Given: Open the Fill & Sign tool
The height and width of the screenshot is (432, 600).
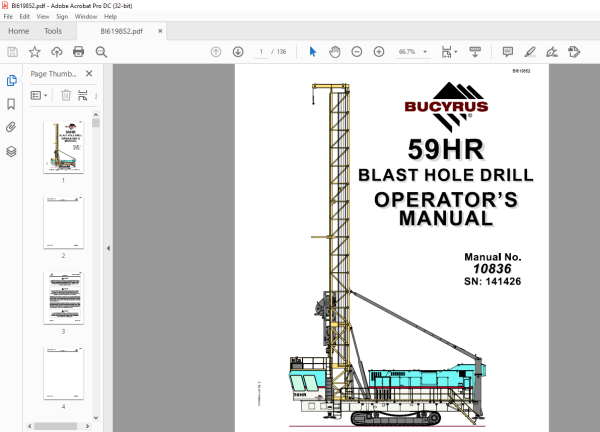Looking at the screenshot, I should click(x=552, y=52).
